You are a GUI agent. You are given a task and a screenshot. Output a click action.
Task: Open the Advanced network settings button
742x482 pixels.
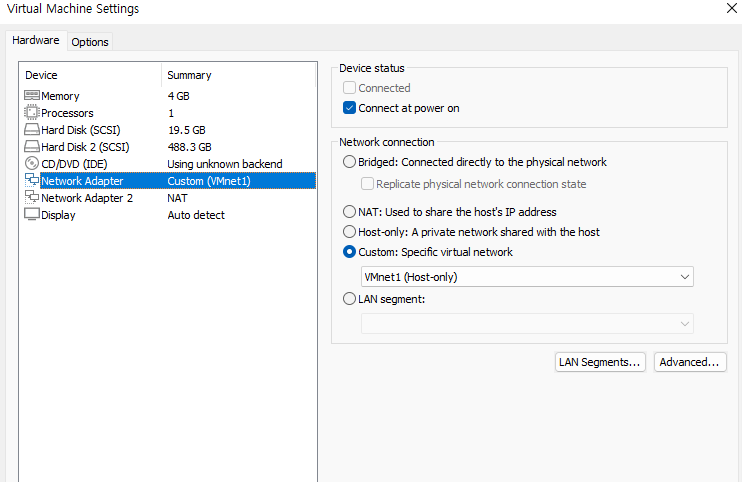[690, 362]
